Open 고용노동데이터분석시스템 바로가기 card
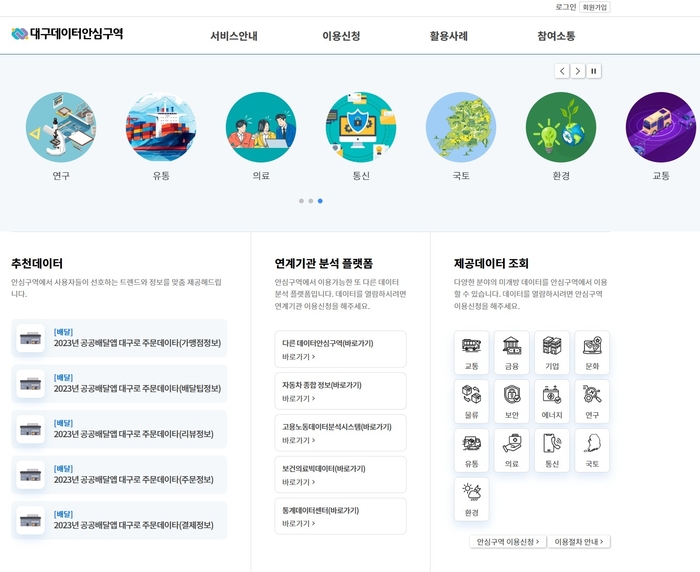 coord(341,433)
